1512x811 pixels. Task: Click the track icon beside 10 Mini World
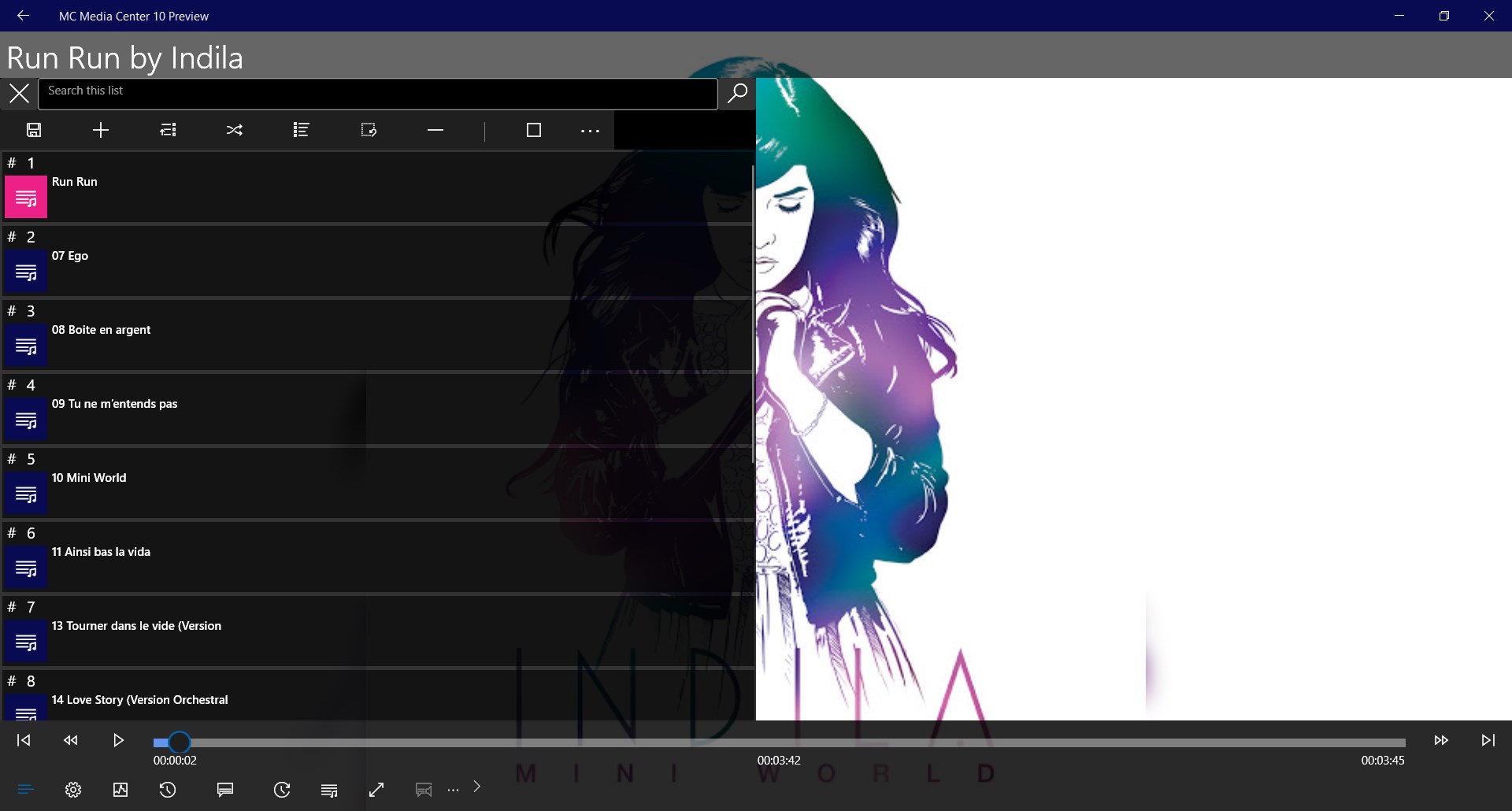pyautogui.click(x=26, y=493)
